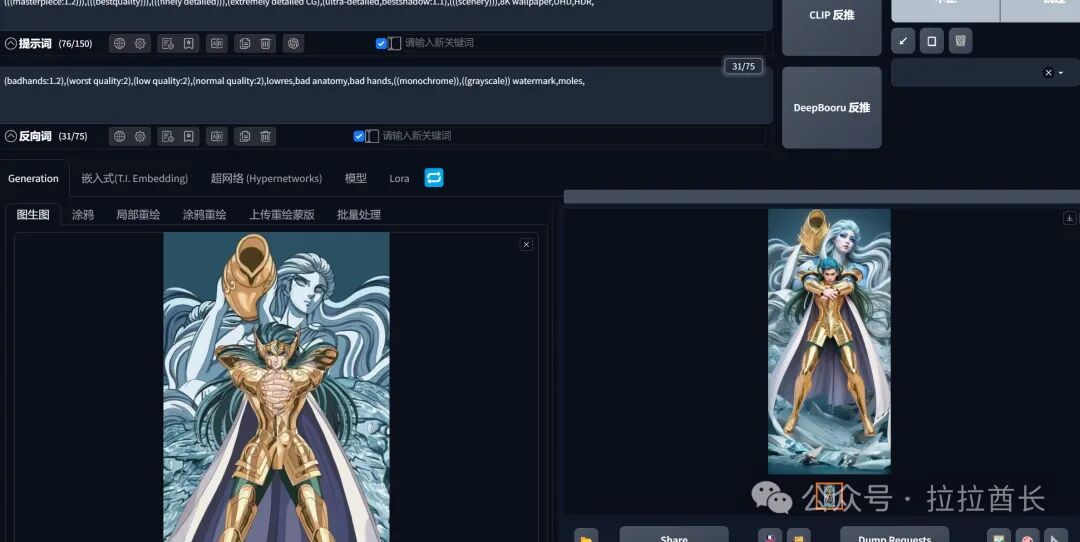Image resolution: width=1080 pixels, height=542 pixels.
Task: Click the 提示词 new keyword input field
Action: (x=583, y=43)
